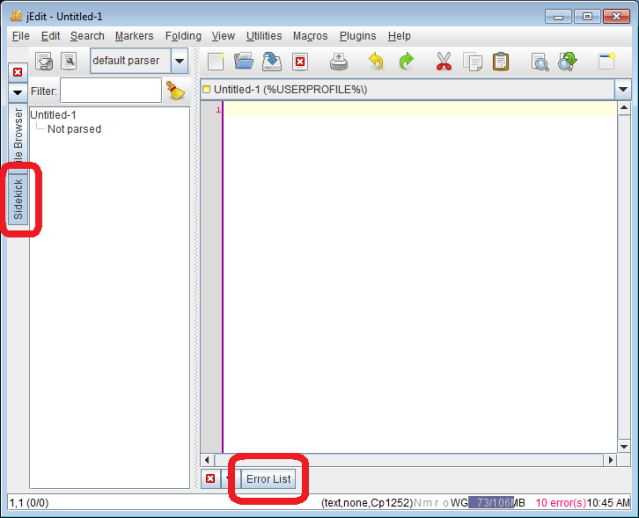Open the Error List dockable
This screenshot has height=518, width=639.
269,479
